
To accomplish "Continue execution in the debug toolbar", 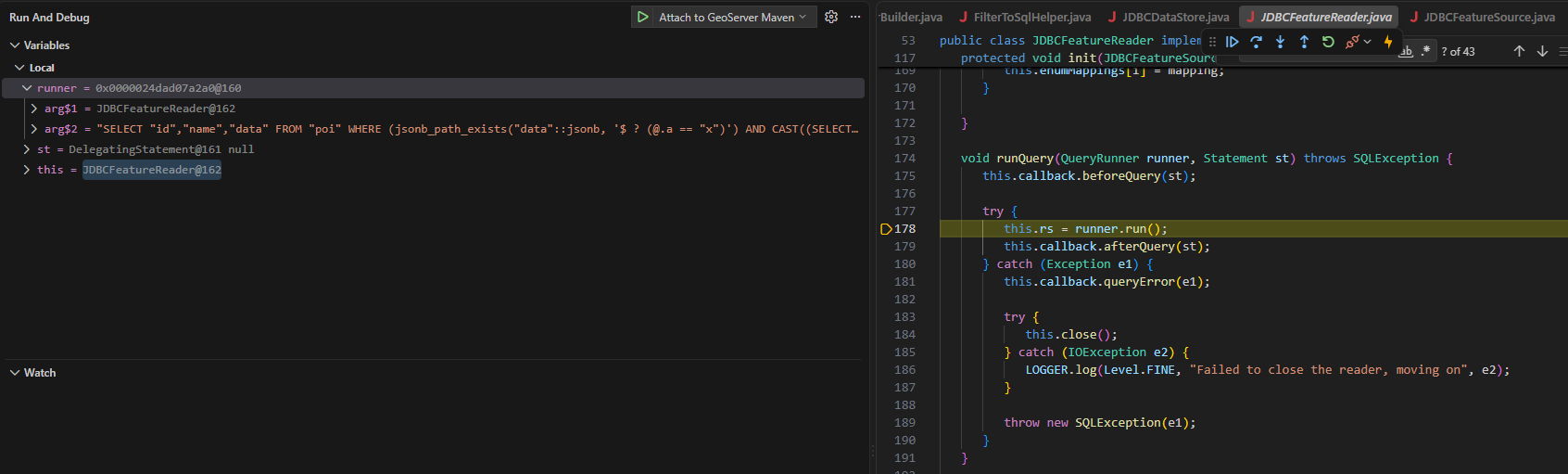I will click(1232, 42).
